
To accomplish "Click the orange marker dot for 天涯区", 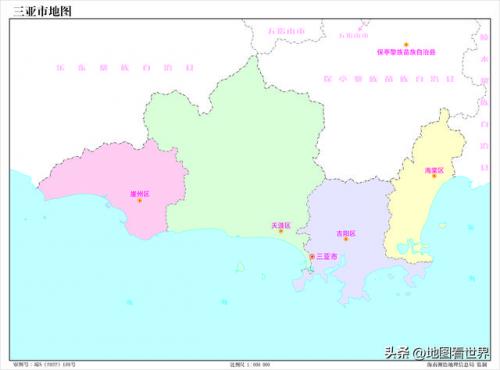I will click(x=281, y=231).
